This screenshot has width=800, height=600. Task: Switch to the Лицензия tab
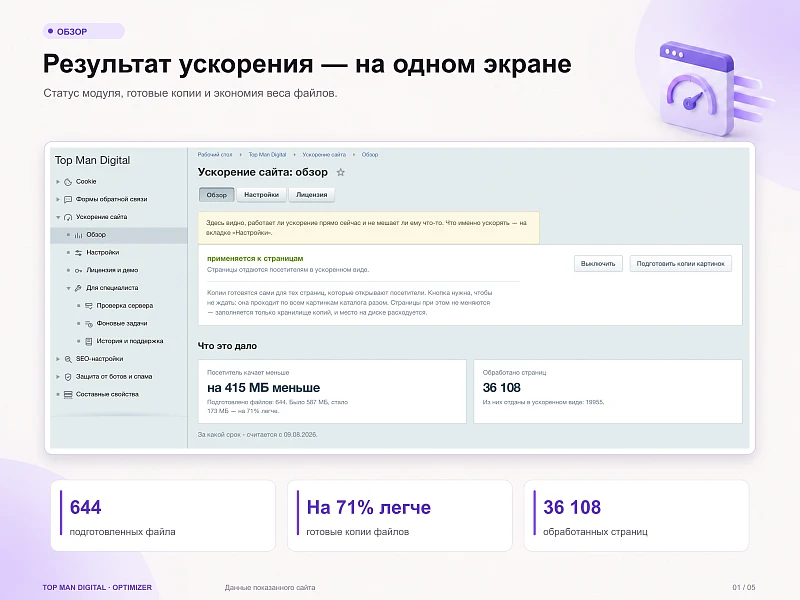(x=311, y=195)
